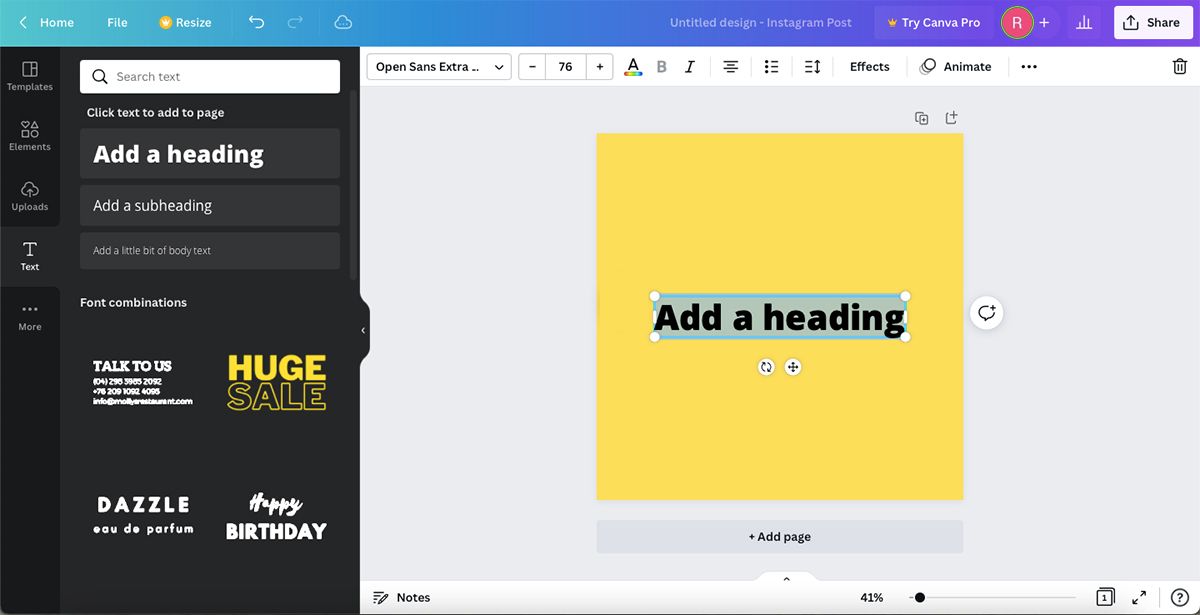Image resolution: width=1200 pixels, height=615 pixels.
Task: Increase font size with plus button
Action: pos(599,67)
